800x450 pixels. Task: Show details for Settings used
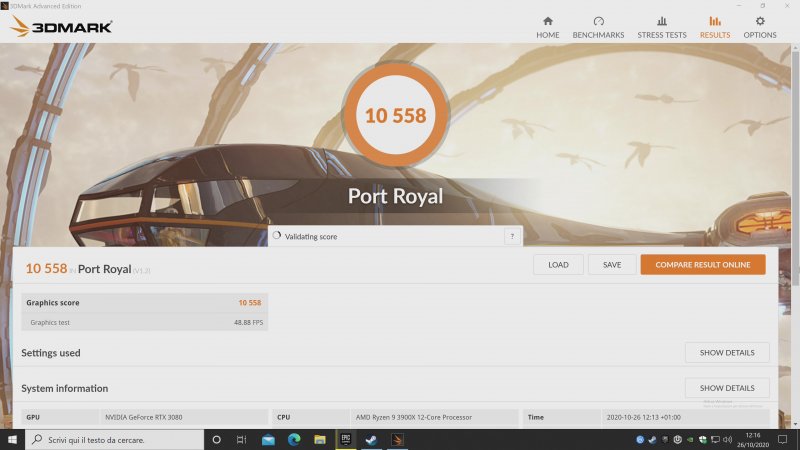click(727, 353)
